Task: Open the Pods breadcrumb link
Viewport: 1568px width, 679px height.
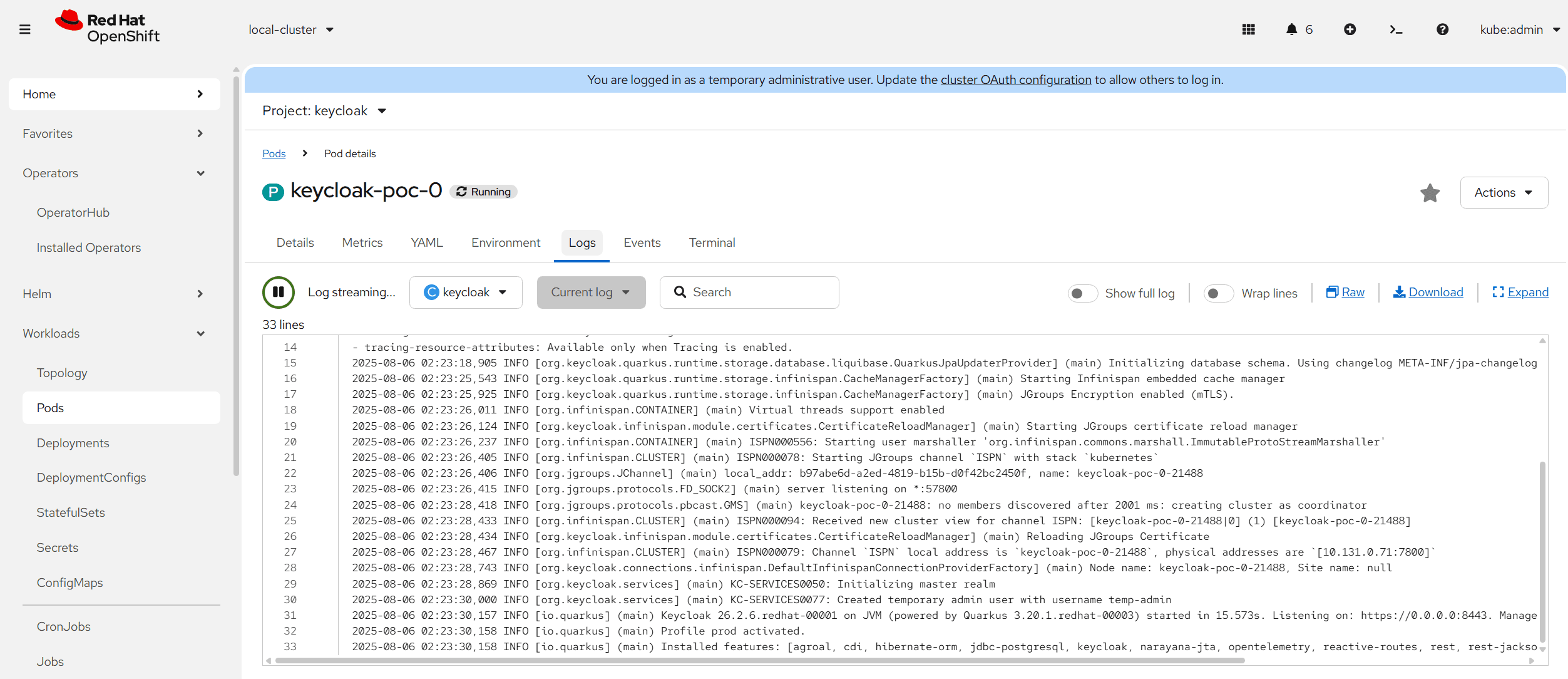Action: coord(274,153)
